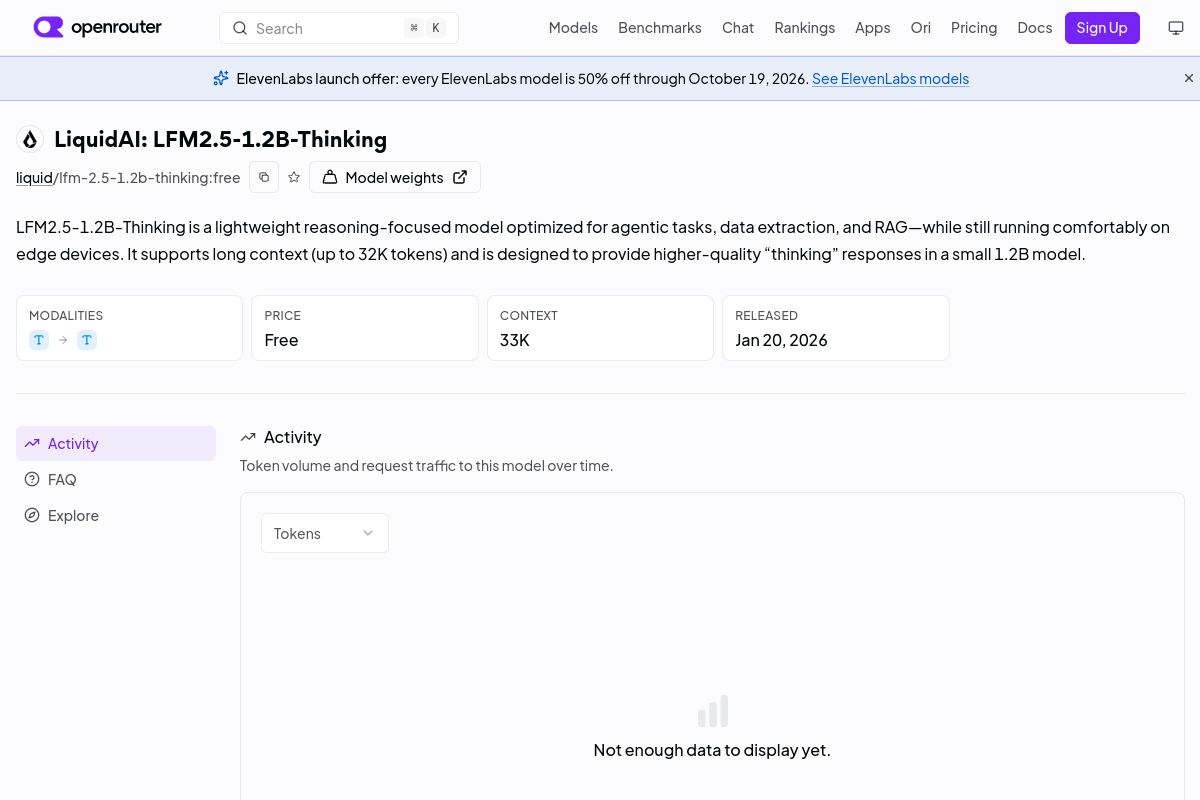Follow the See ElevenLabs models link
The image size is (1200, 800).
tap(890, 79)
